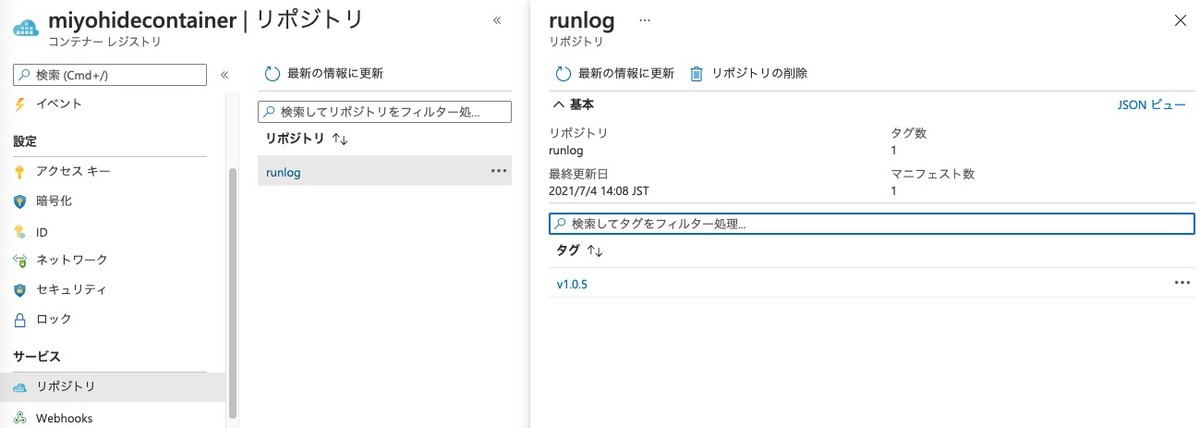This screenshot has width=1200, height=428.
Task: Sort tags using the タグ arrows
Action: click(595, 251)
